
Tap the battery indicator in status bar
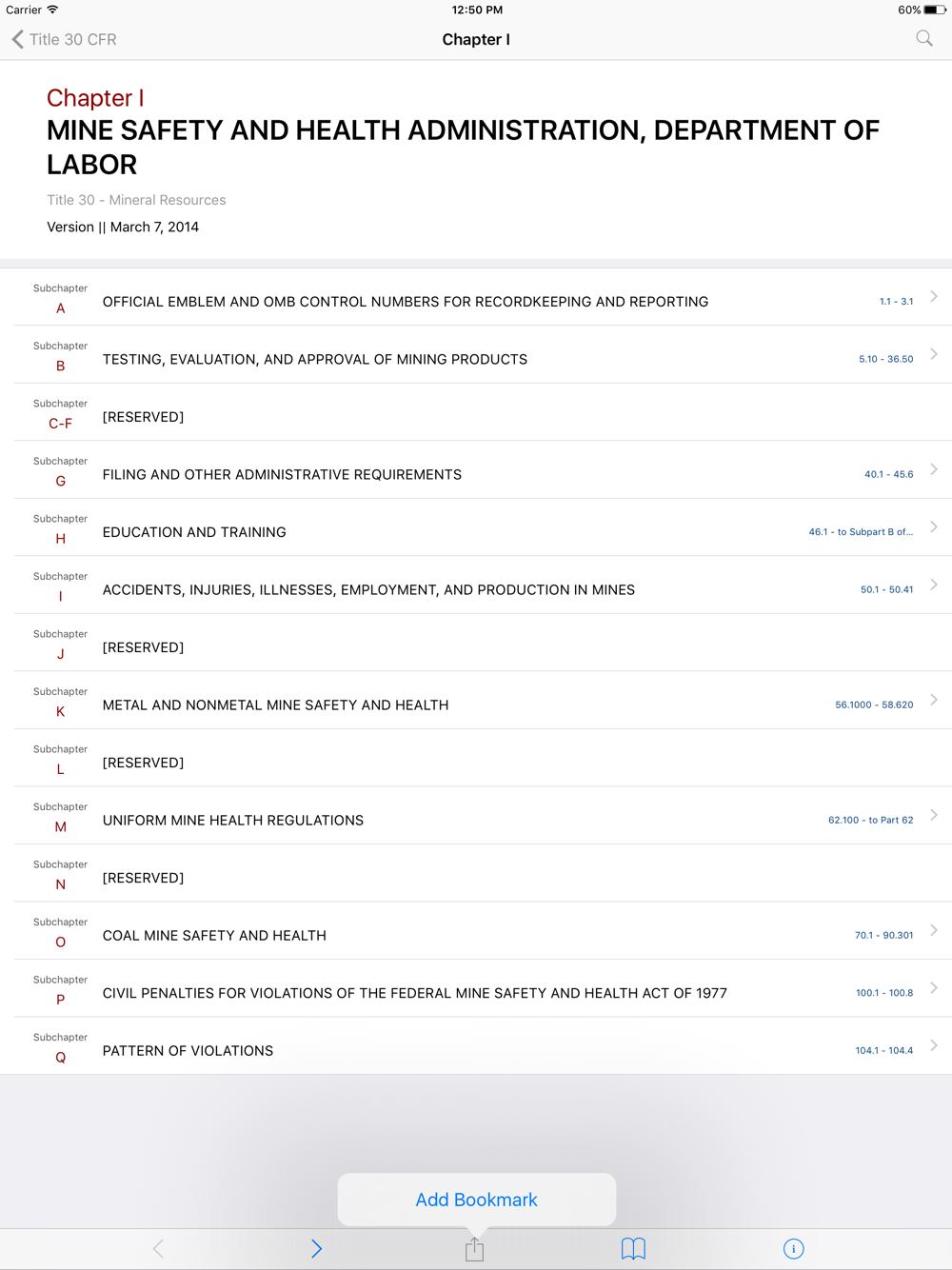click(935, 10)
